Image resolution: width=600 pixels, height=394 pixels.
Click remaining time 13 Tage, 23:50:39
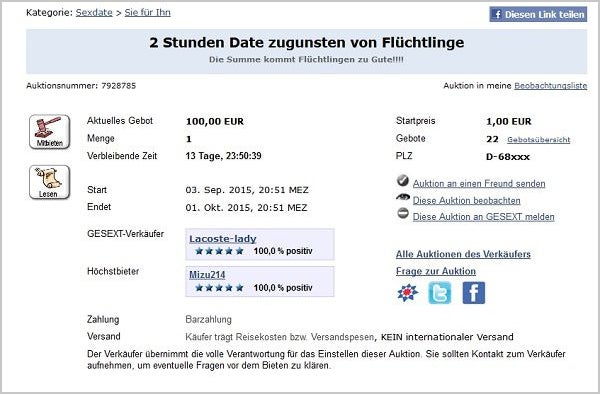[223, 156]
